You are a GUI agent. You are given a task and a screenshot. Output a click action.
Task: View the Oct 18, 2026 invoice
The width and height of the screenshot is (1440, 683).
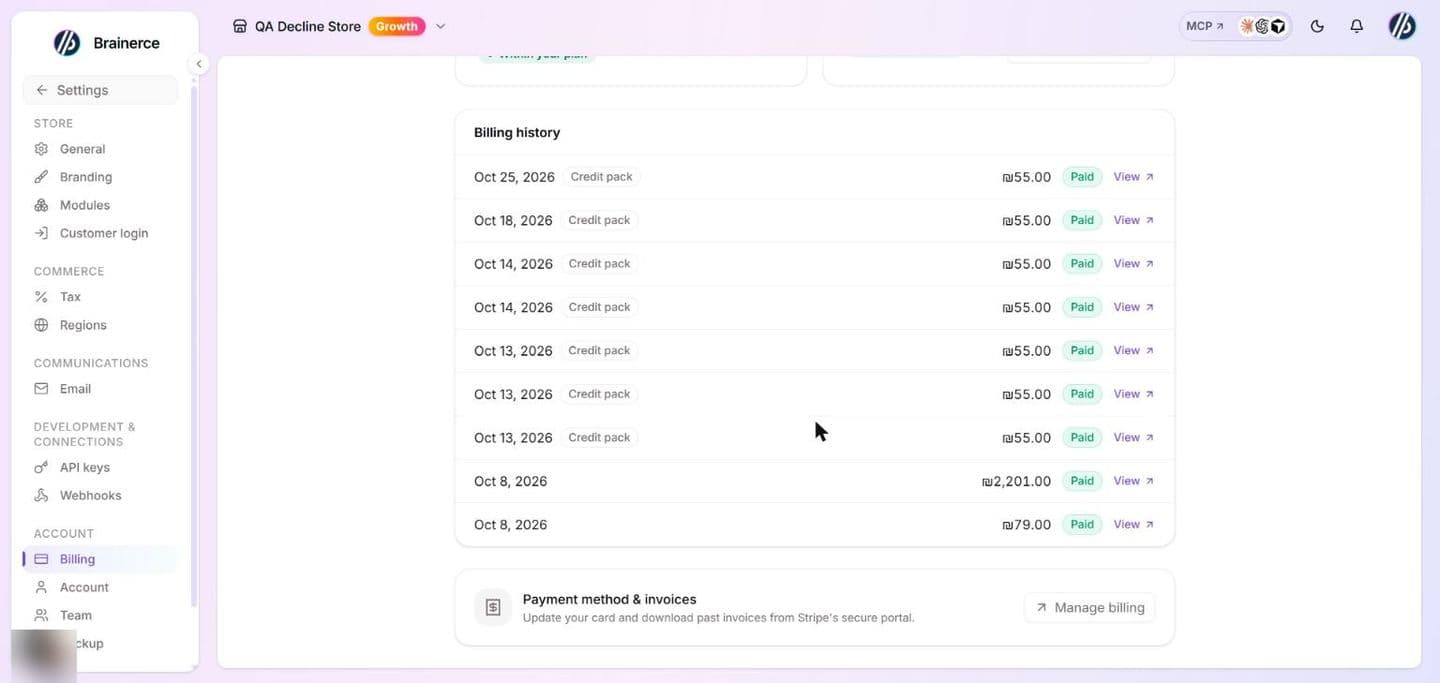coord(1134,220)
